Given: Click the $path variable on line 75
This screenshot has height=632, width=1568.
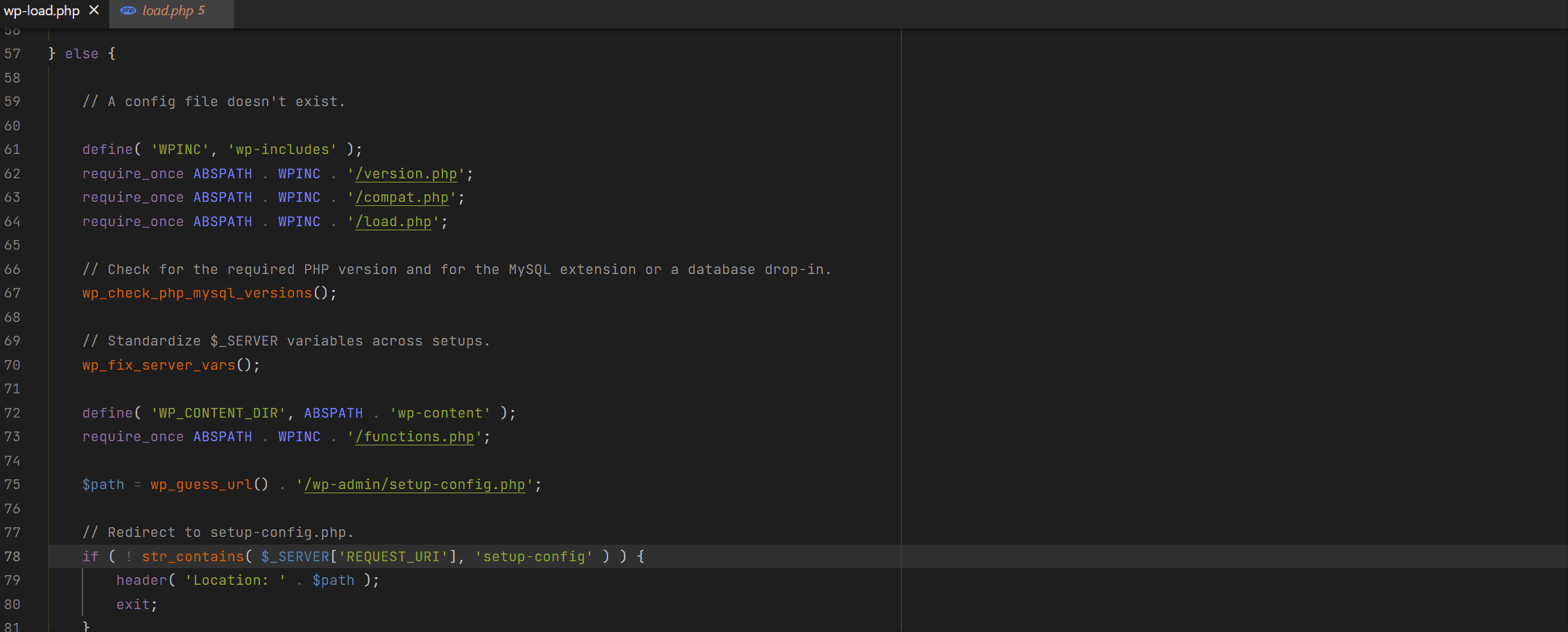Looking at the screenshot, I should [102, 484].
